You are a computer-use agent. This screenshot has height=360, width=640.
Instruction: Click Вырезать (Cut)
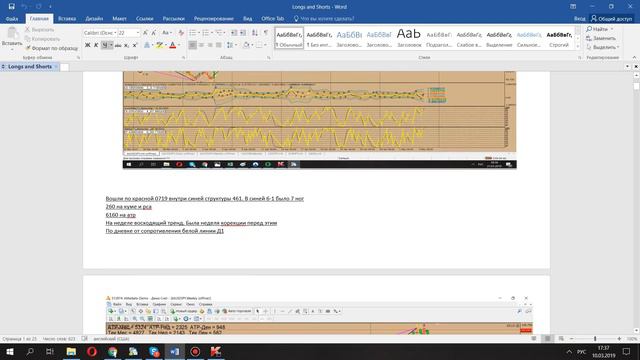pos(39,29)
